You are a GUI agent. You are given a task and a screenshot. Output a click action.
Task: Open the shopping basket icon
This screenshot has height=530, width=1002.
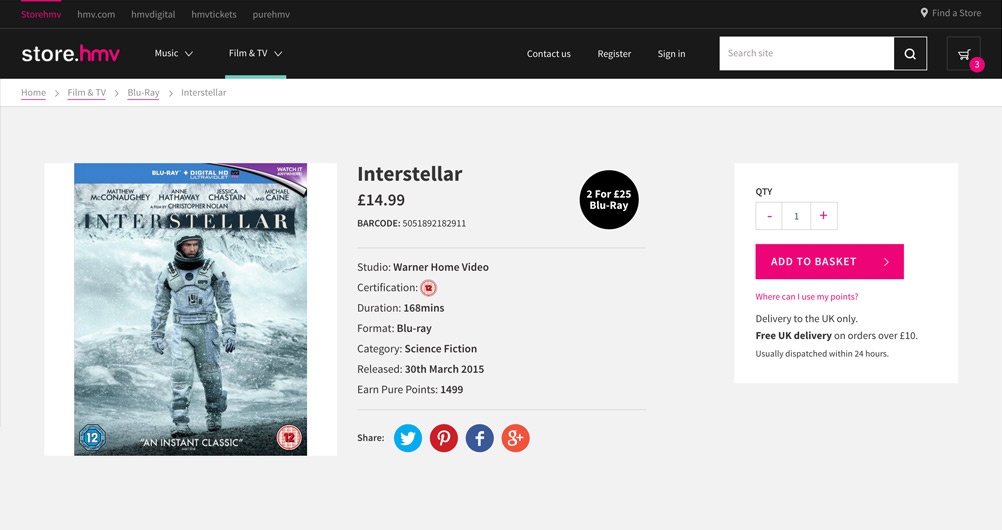click(964, 54)
